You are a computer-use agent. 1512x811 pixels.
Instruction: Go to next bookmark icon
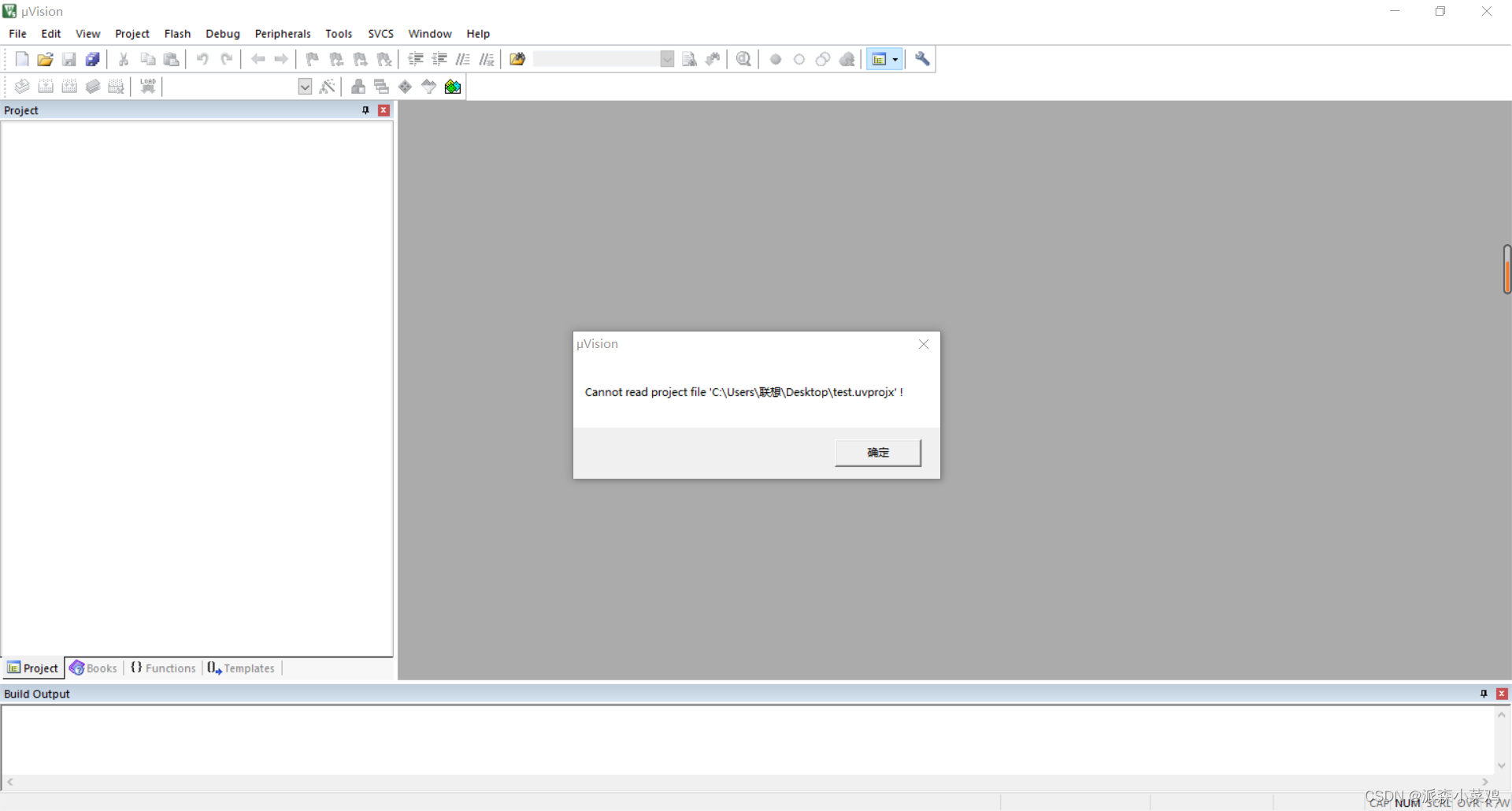coord(360,59)
